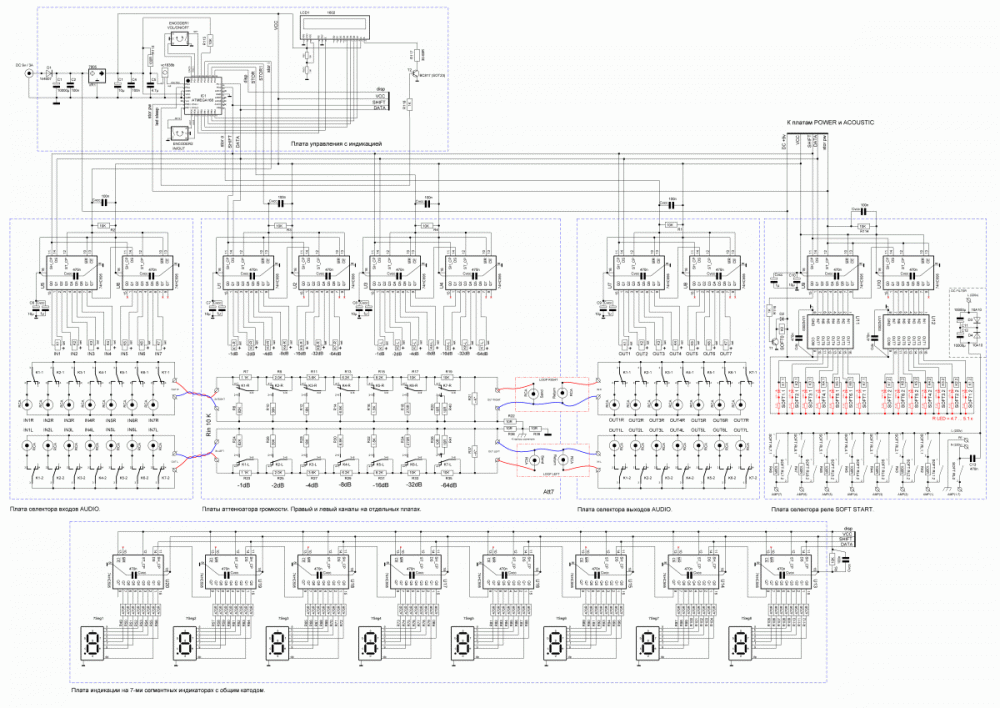1000x708 pixels.
Task: Click the 'Плата селектора реле SOFT START' label
Action: click(x=824, y=509)
